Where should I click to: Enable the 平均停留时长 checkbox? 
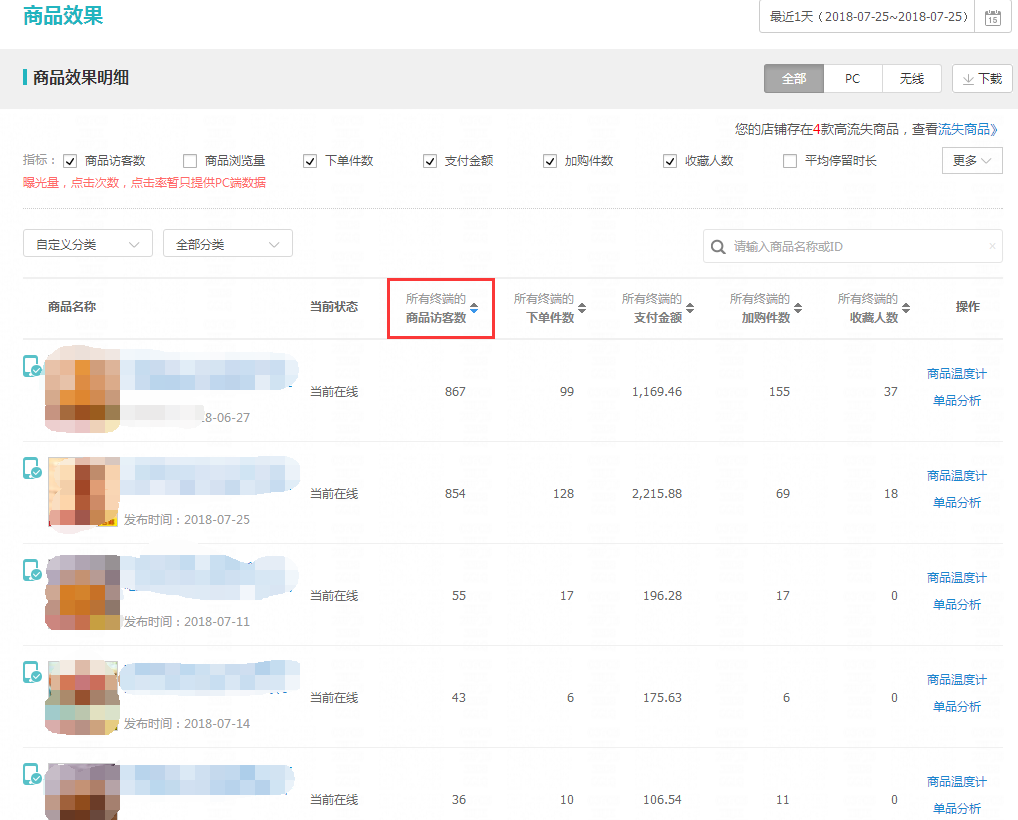(x=790, y=161)
